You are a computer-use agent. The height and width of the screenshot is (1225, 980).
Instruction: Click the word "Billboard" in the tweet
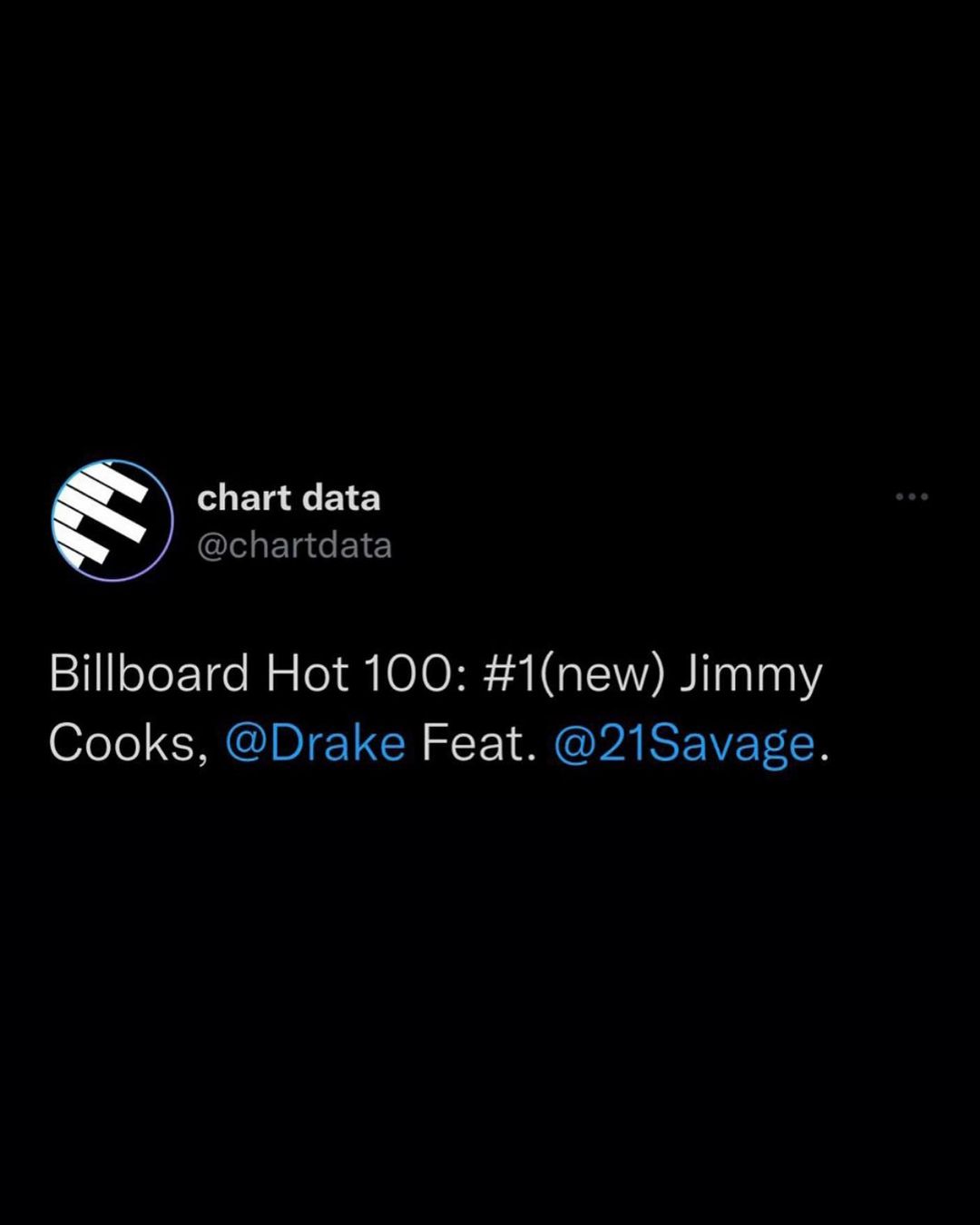pyautogui.click(x=149, y=674)
